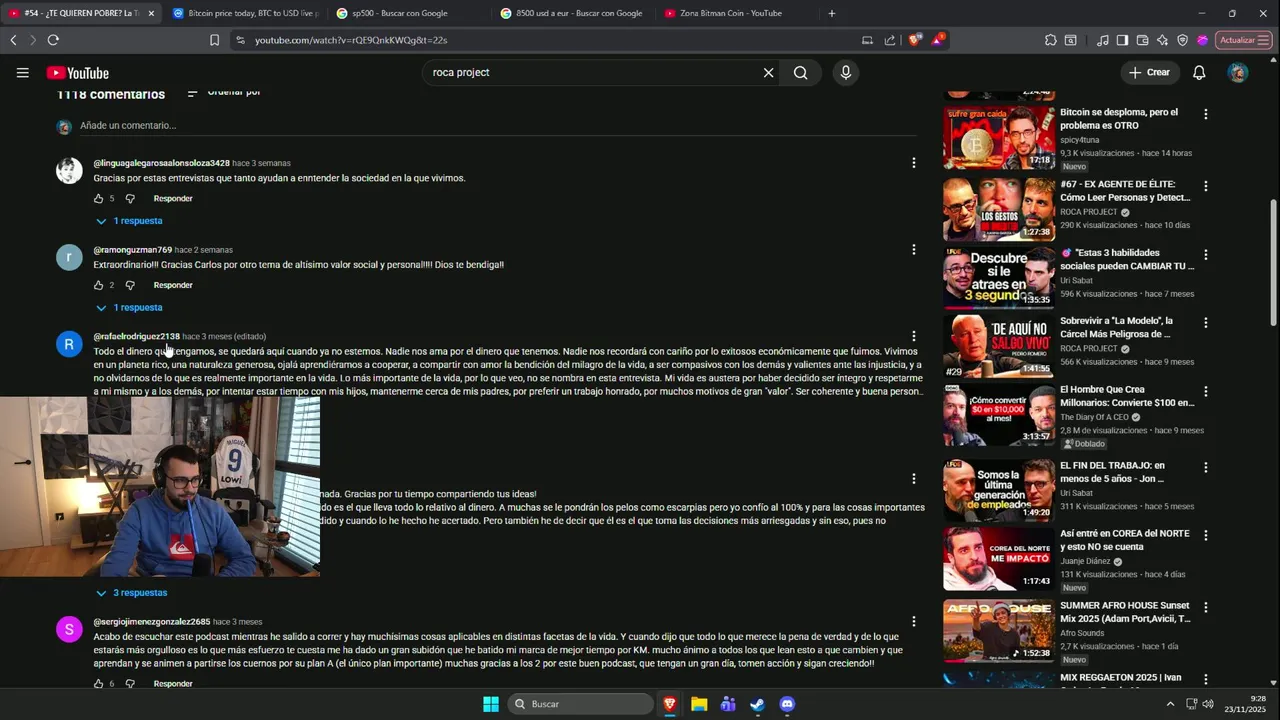The width and height of the screenshot is (1280, 720).
Task: Open a new browser tab
Action: (831, 13)
